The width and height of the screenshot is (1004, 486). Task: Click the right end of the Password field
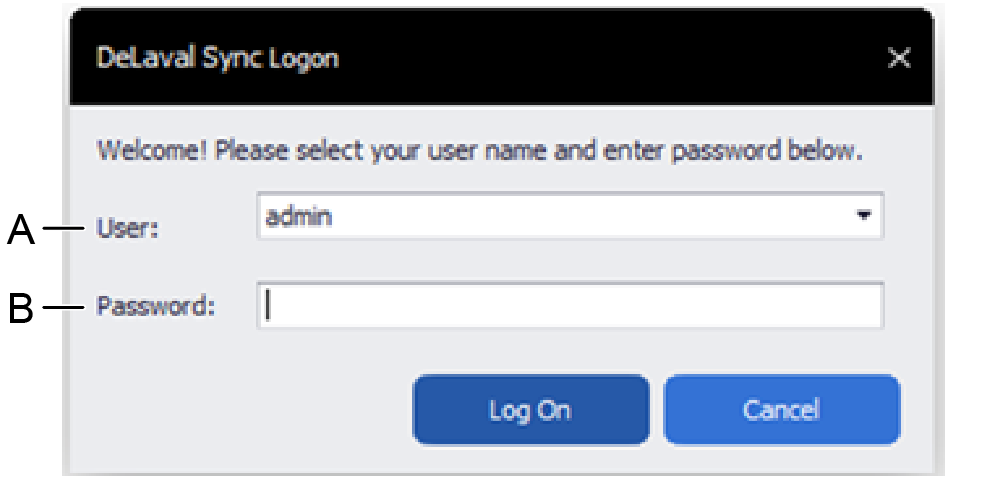coord(860,306)
